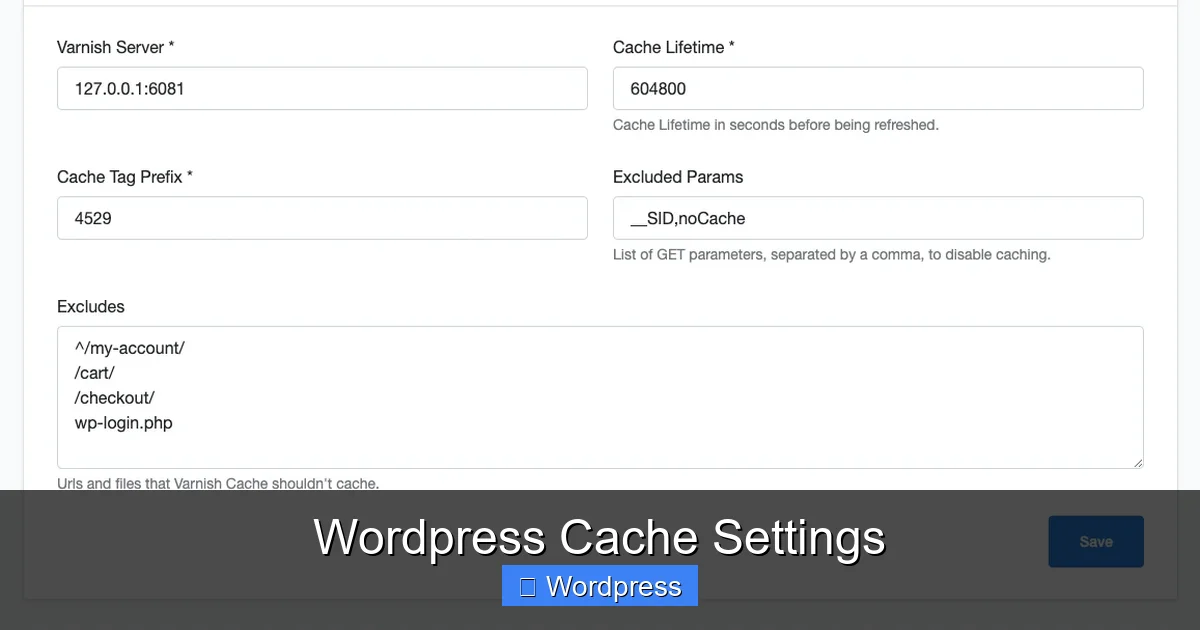Click the Cache Lifetime label
The height and width of the screenshot is (630, 1200).
(x=672, y=47)
